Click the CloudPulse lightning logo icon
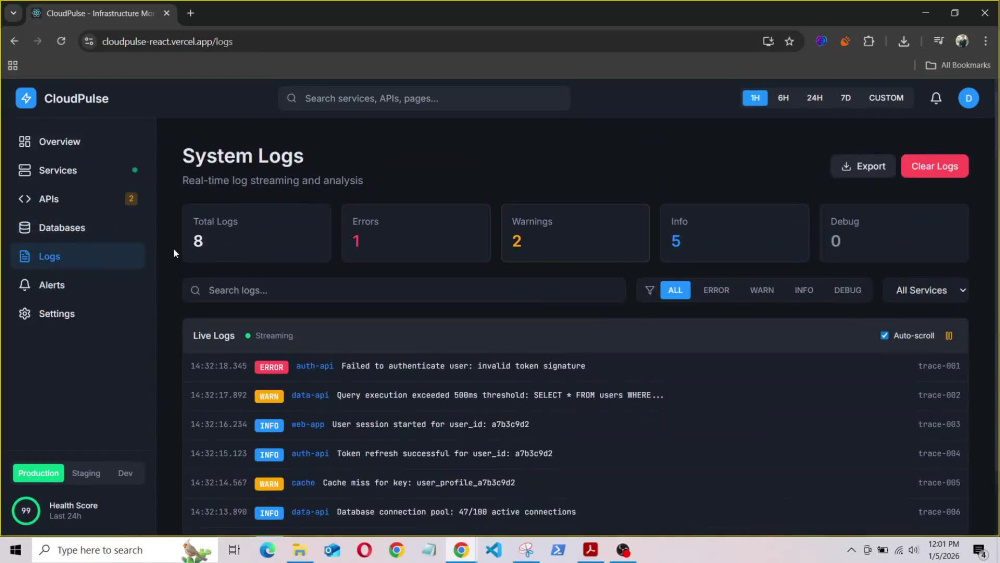 [26, 98]
